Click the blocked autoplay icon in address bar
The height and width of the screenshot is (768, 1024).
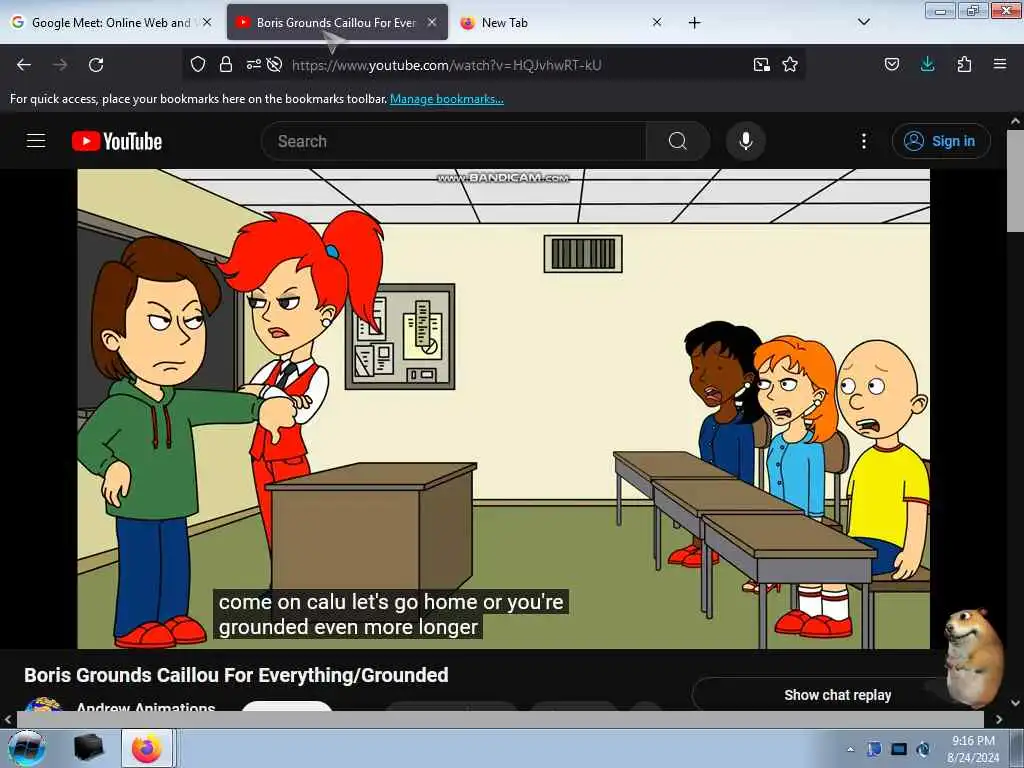tap(274, 64)
